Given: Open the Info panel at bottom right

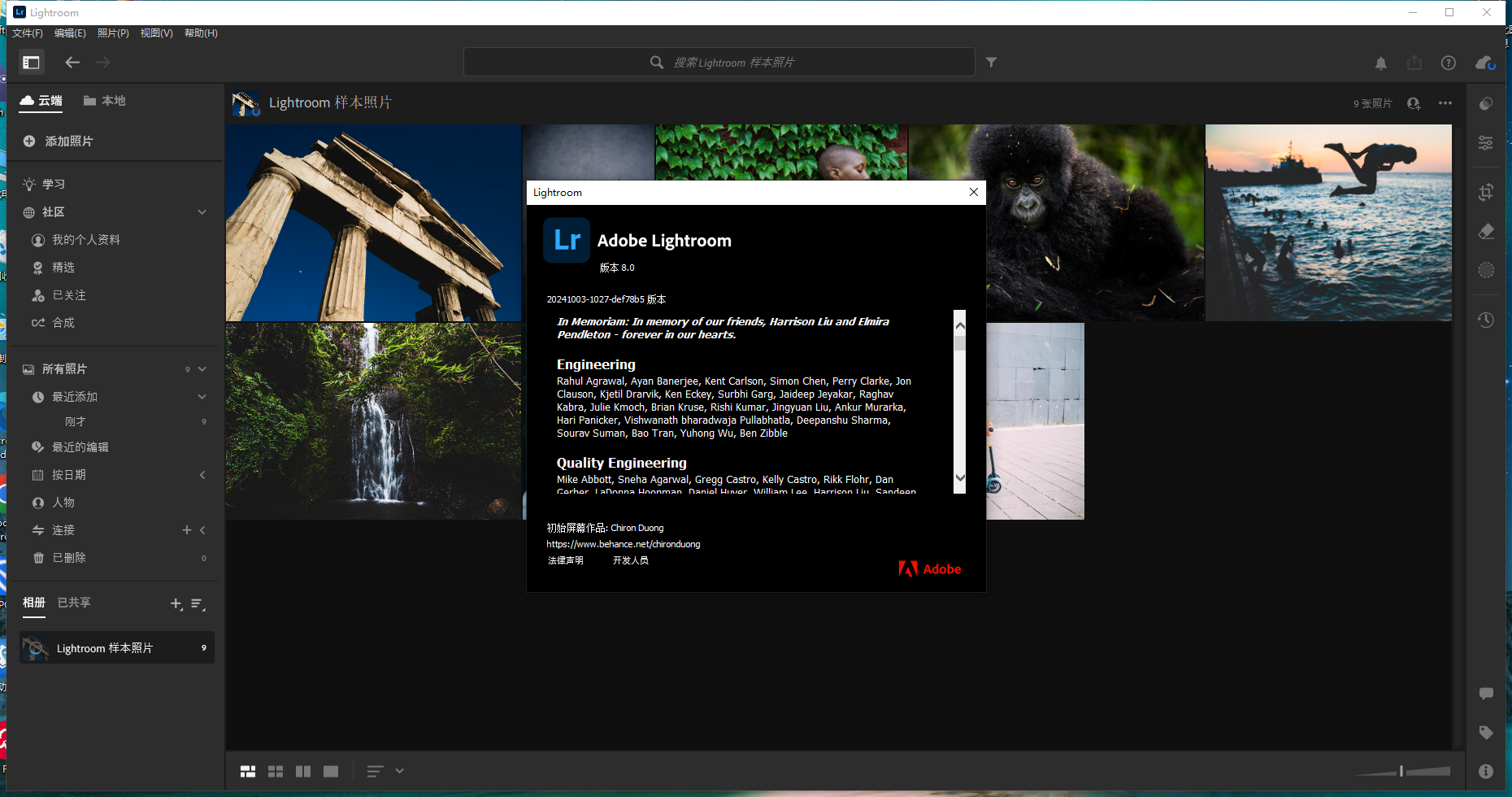Looking at the screenshot, I should point(1486,770).
